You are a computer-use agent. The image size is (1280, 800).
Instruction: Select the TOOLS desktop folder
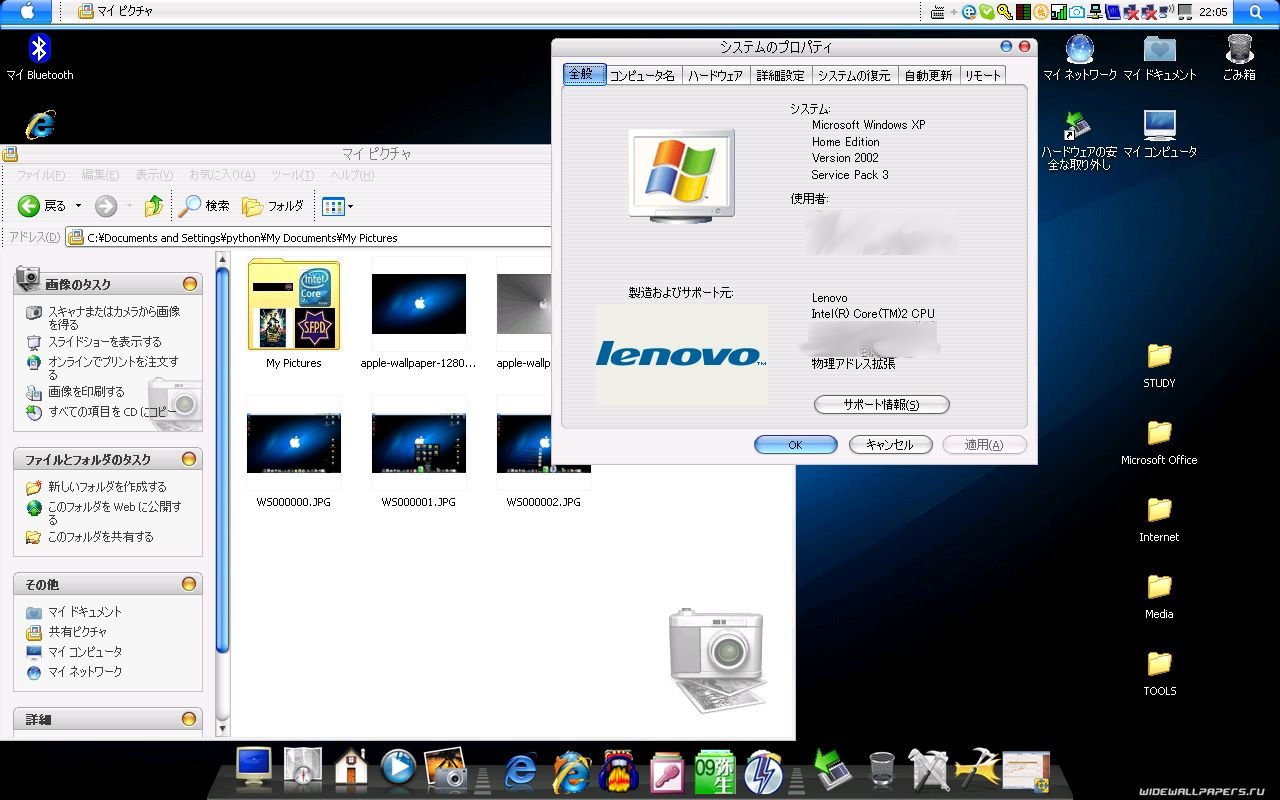[1159, 673]
